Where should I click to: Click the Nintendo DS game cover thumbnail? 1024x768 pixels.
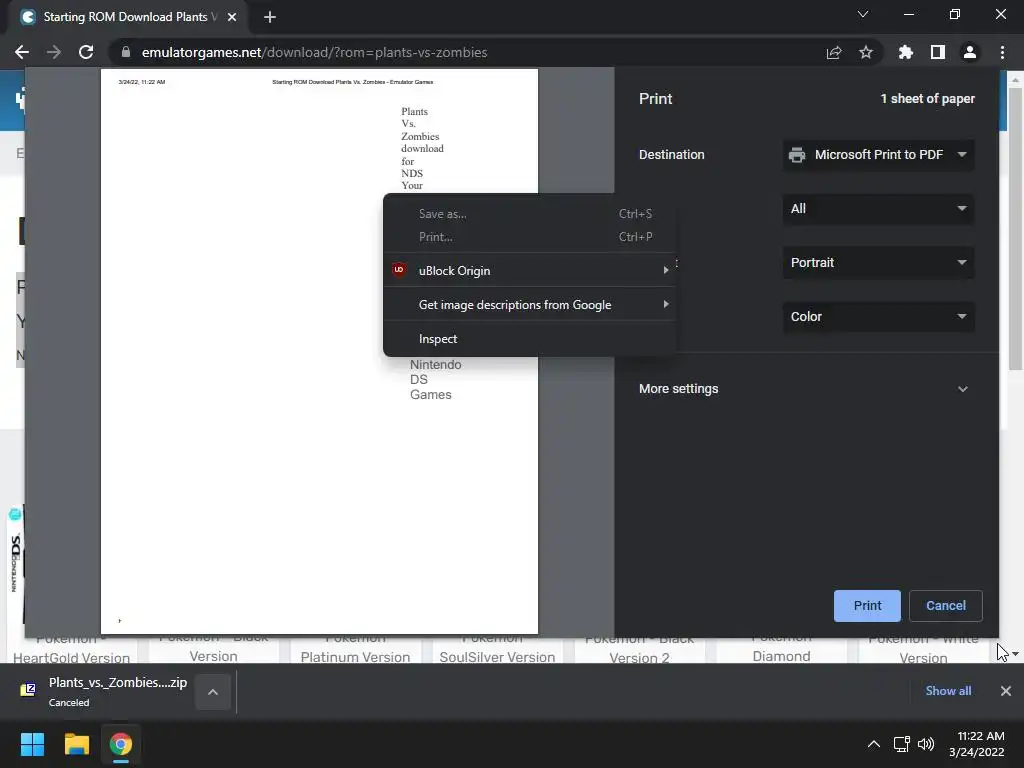pos(16,565)
